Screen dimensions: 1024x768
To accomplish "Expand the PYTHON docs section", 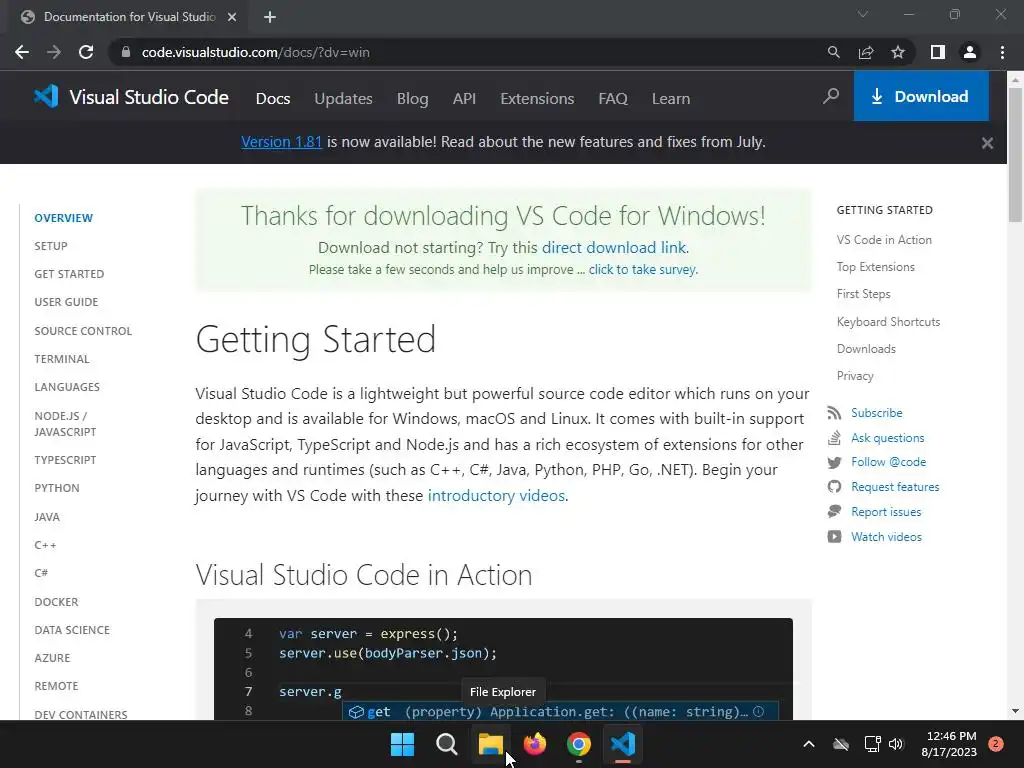I will (57, 488).
